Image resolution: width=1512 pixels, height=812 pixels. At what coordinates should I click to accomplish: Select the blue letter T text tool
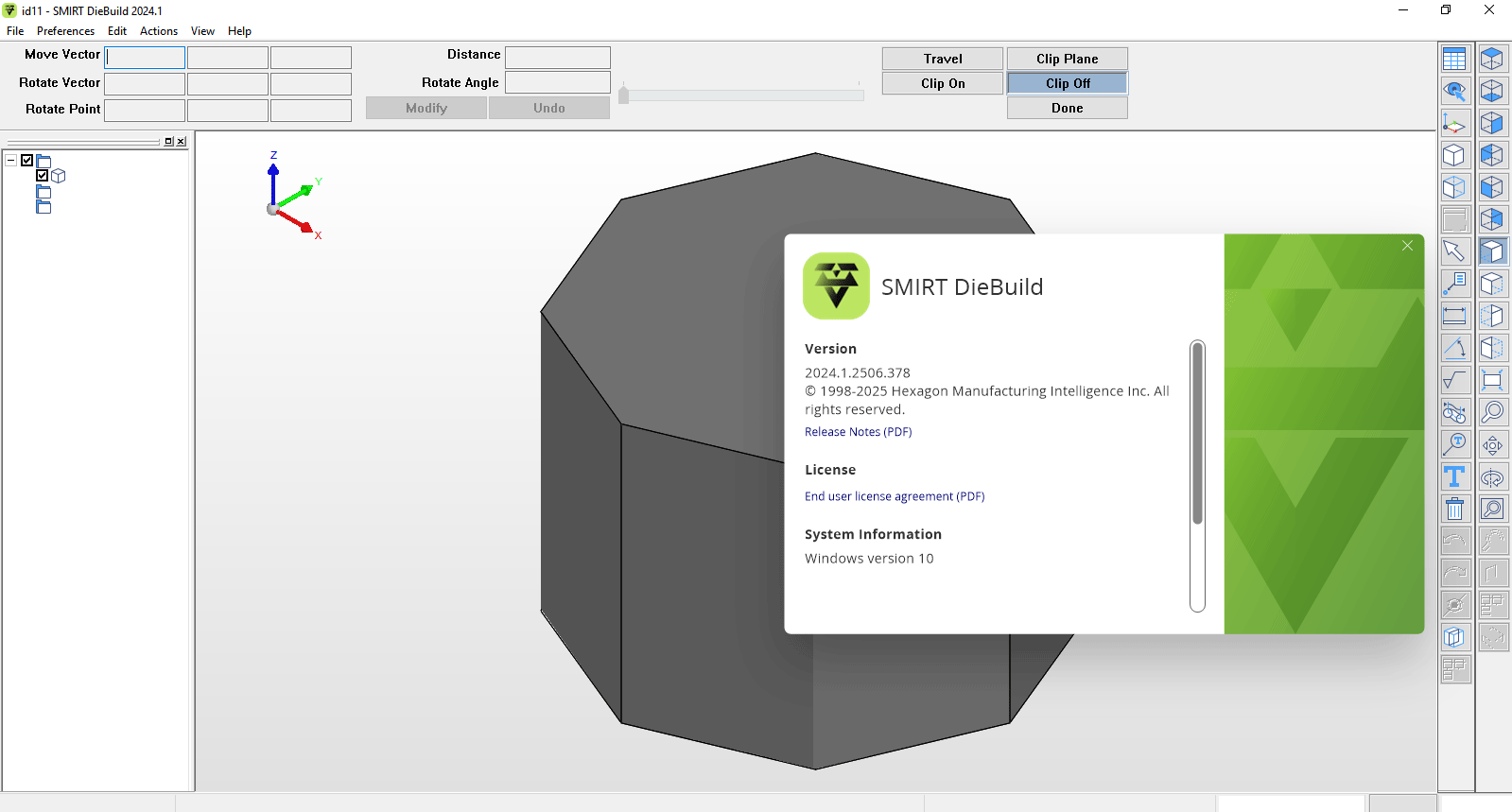click(1454, 477)
